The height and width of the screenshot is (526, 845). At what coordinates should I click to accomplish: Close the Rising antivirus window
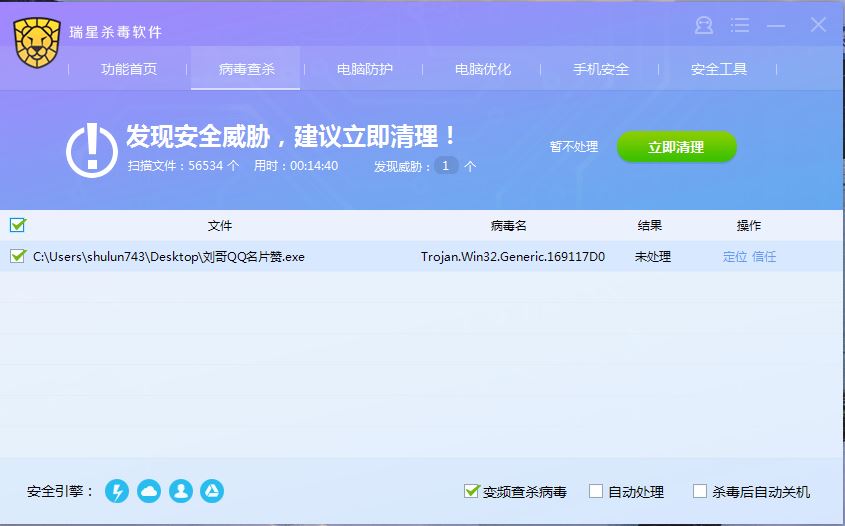(818, 24)
